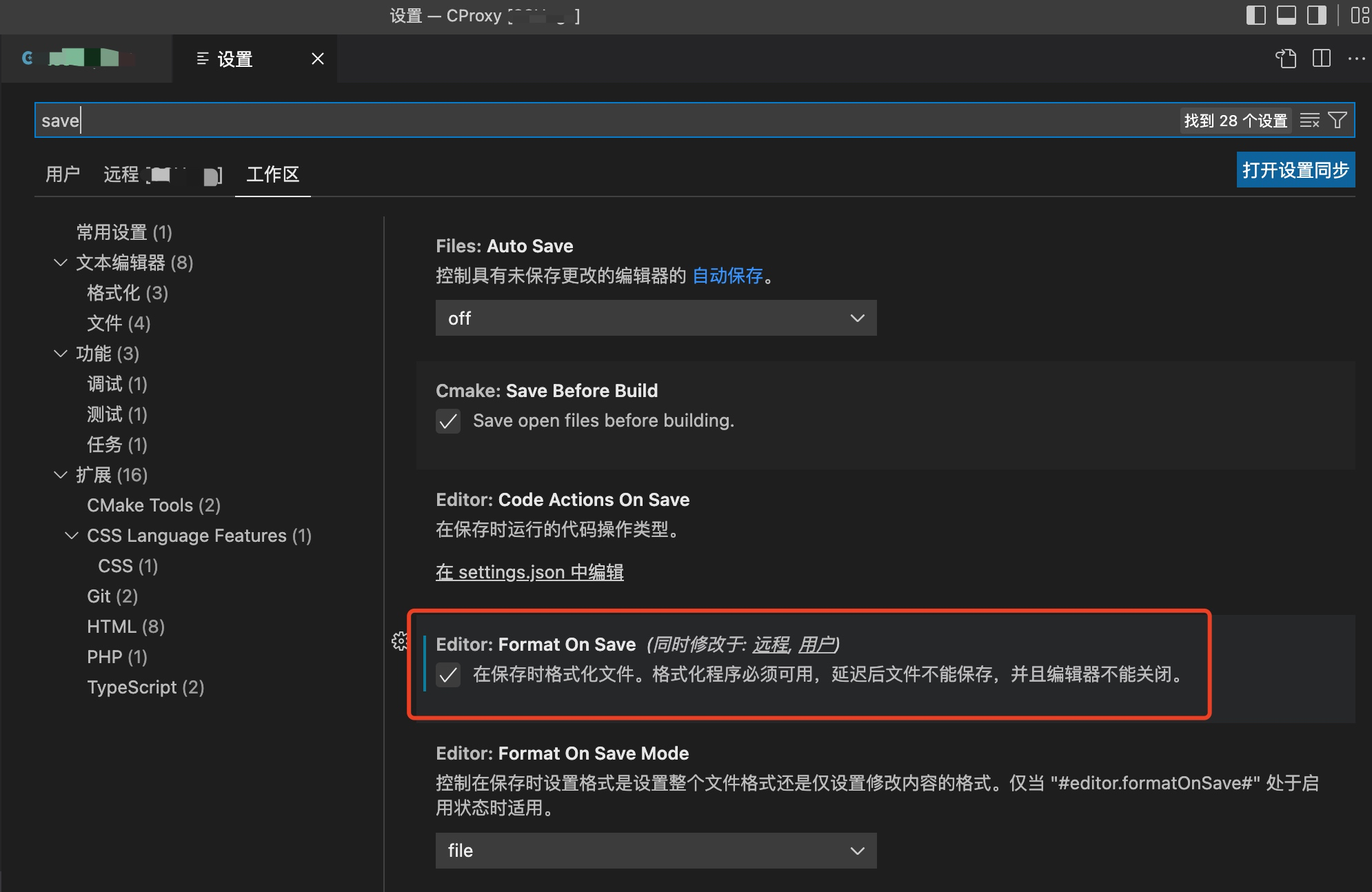
Task: Select 格式化 (3) tree item
Action: click(128, 293)
